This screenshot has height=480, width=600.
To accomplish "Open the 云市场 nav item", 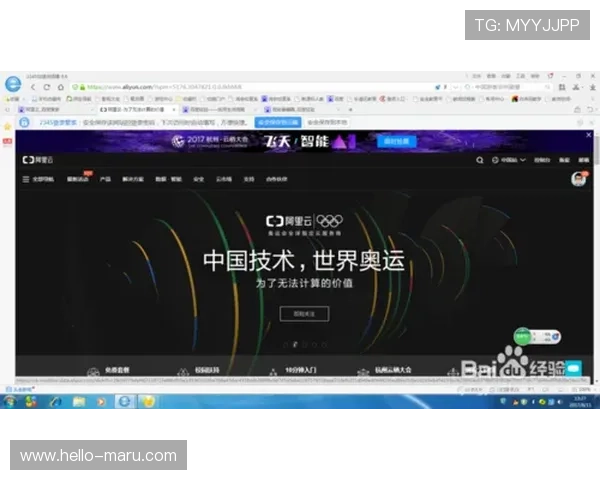I will pyautogui.click(x=224, y=179).
